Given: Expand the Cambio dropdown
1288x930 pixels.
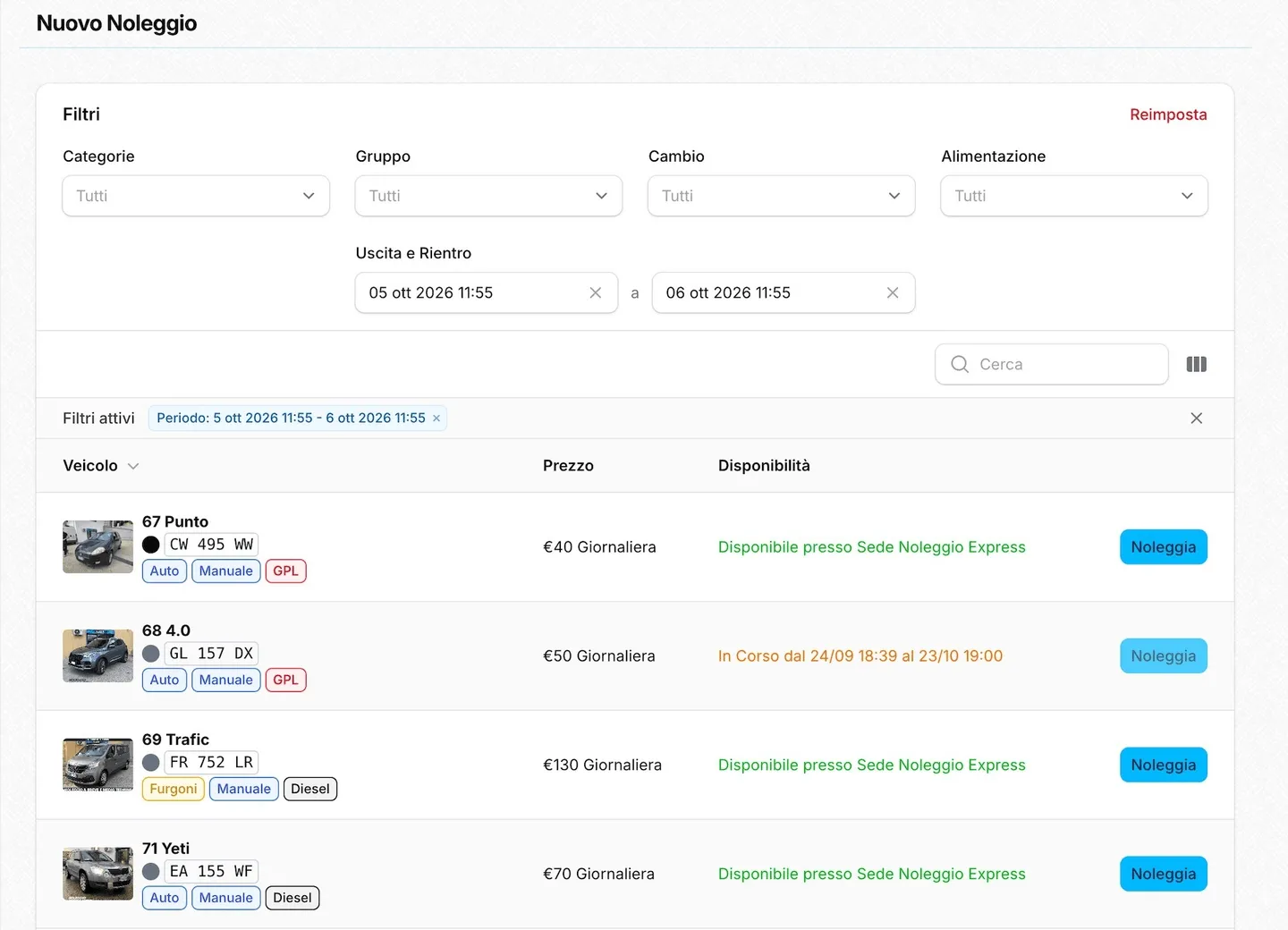Looking at the screenshot, I should tap(782, 196).
